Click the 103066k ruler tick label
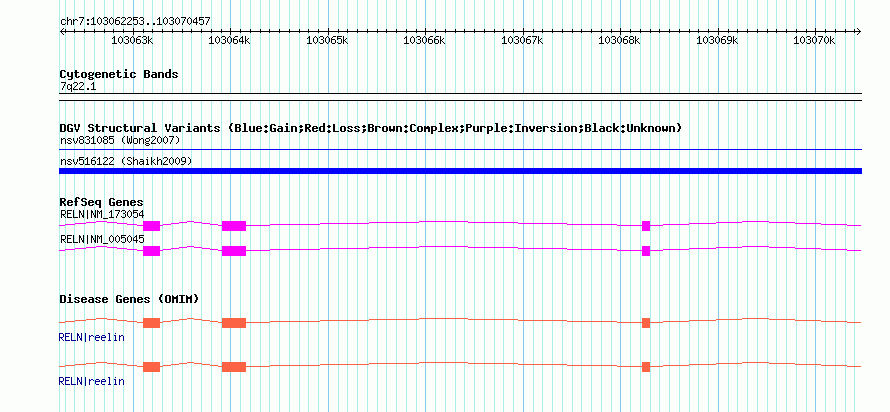890x412 pixels. point(425,40)
